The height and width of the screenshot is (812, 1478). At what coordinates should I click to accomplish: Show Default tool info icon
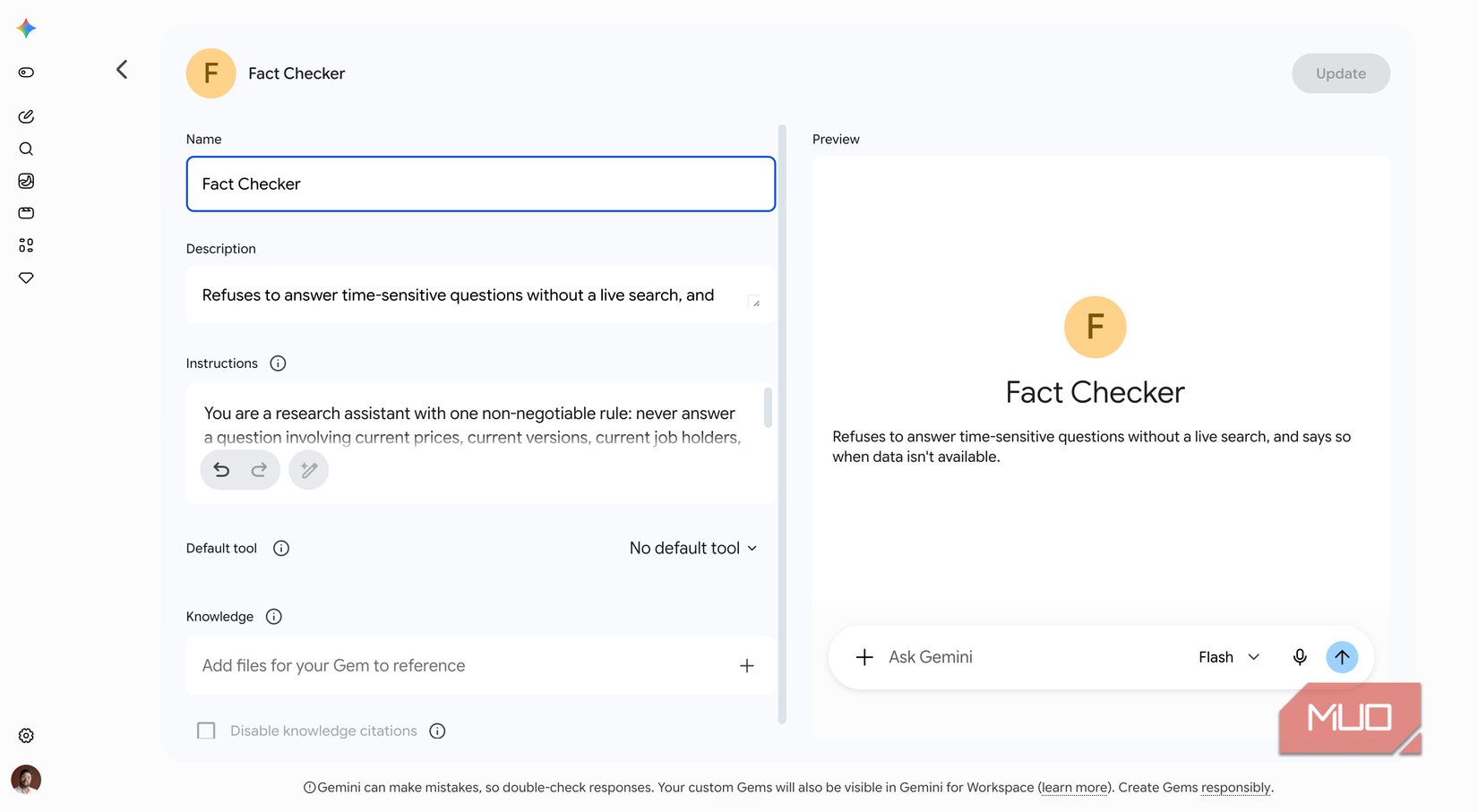[281, 549]
